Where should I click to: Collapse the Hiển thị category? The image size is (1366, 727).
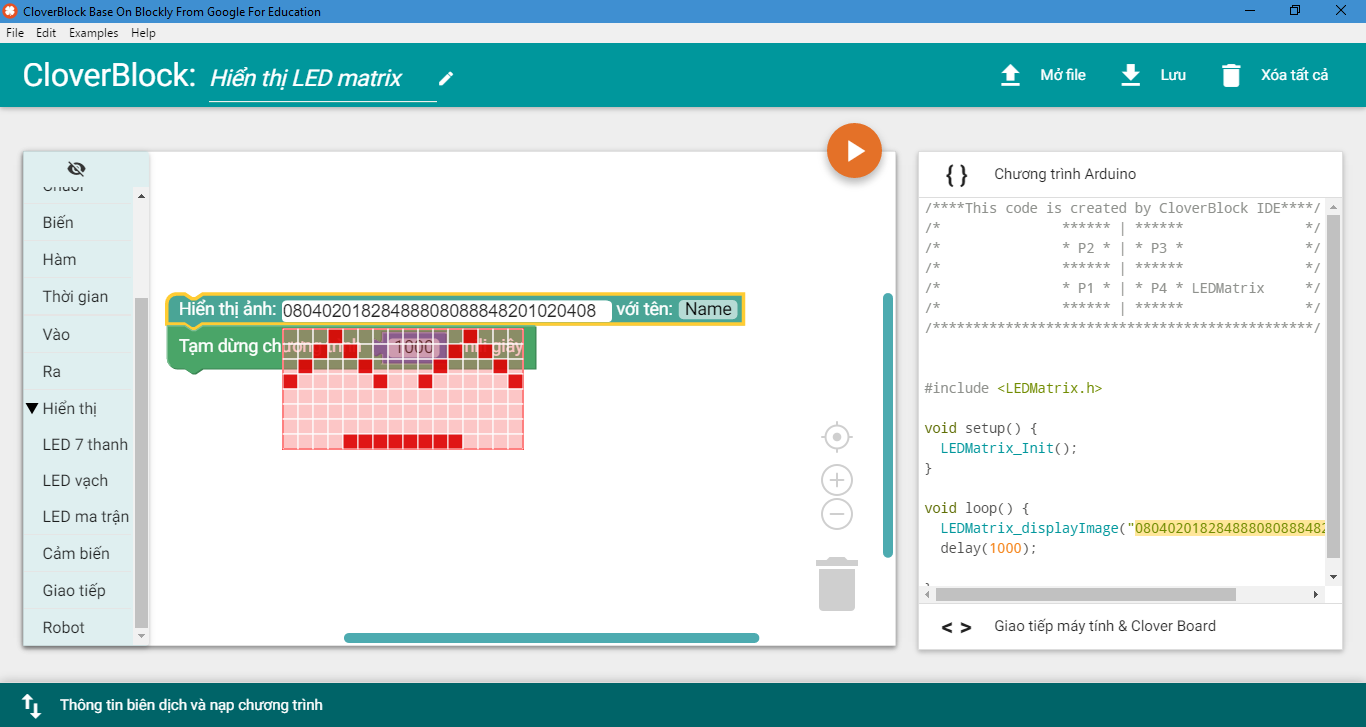coord(32,408)
